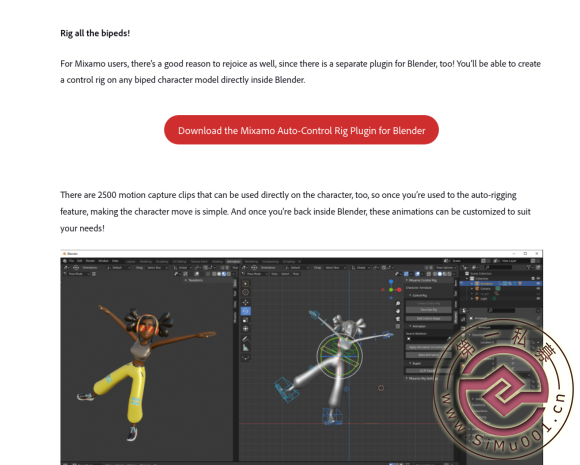Open the File menu in Blender
This screenshot has width=580, height=465.
[x=71, y=261]
